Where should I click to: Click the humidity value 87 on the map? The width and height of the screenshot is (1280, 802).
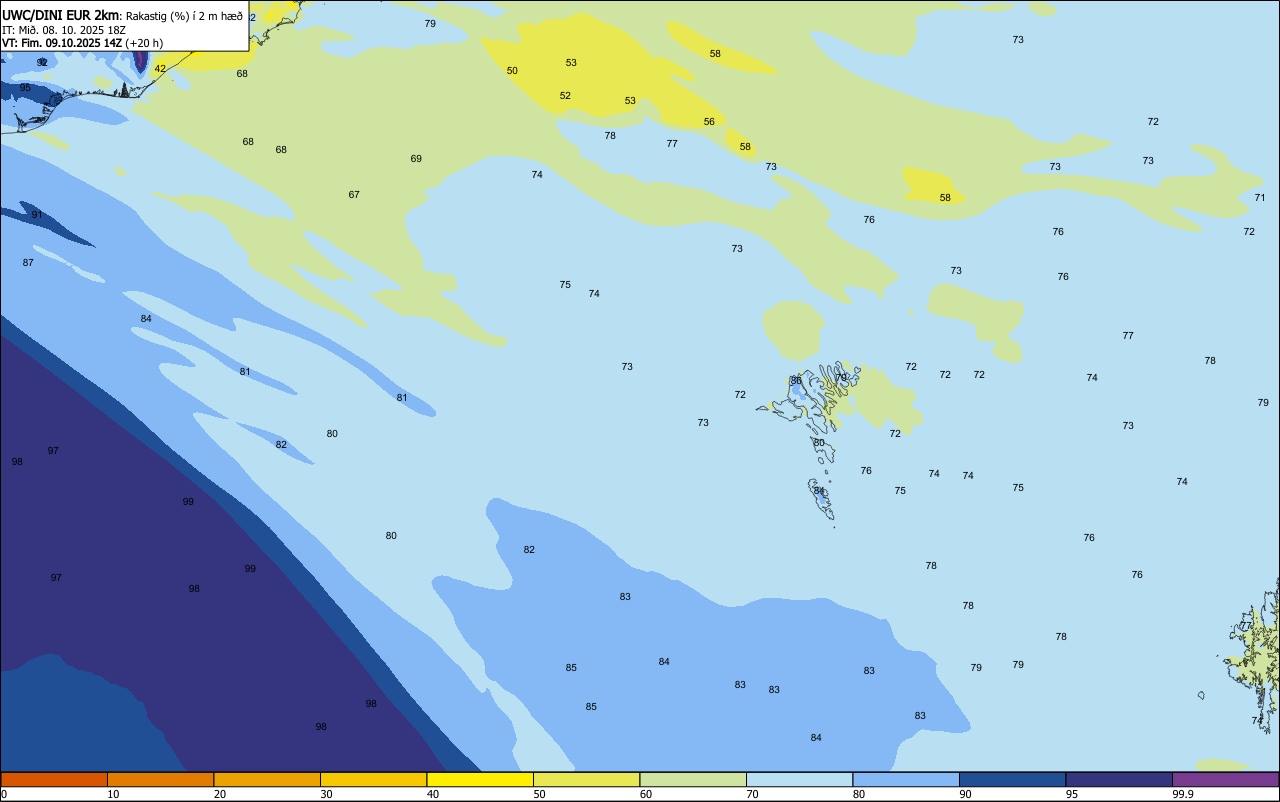click(28, 263)
